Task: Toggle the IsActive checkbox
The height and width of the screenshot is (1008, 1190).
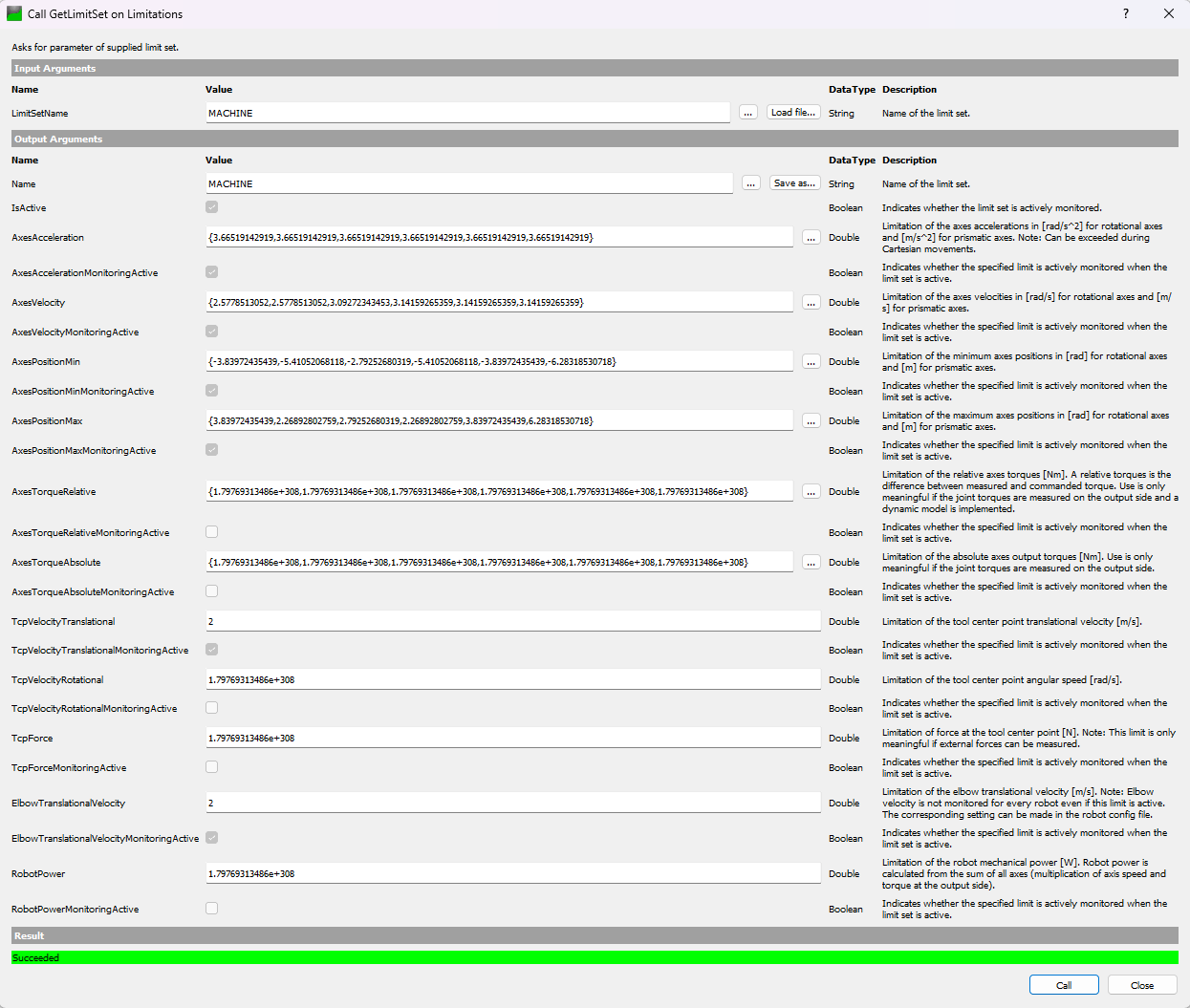Action: point(212,207)
